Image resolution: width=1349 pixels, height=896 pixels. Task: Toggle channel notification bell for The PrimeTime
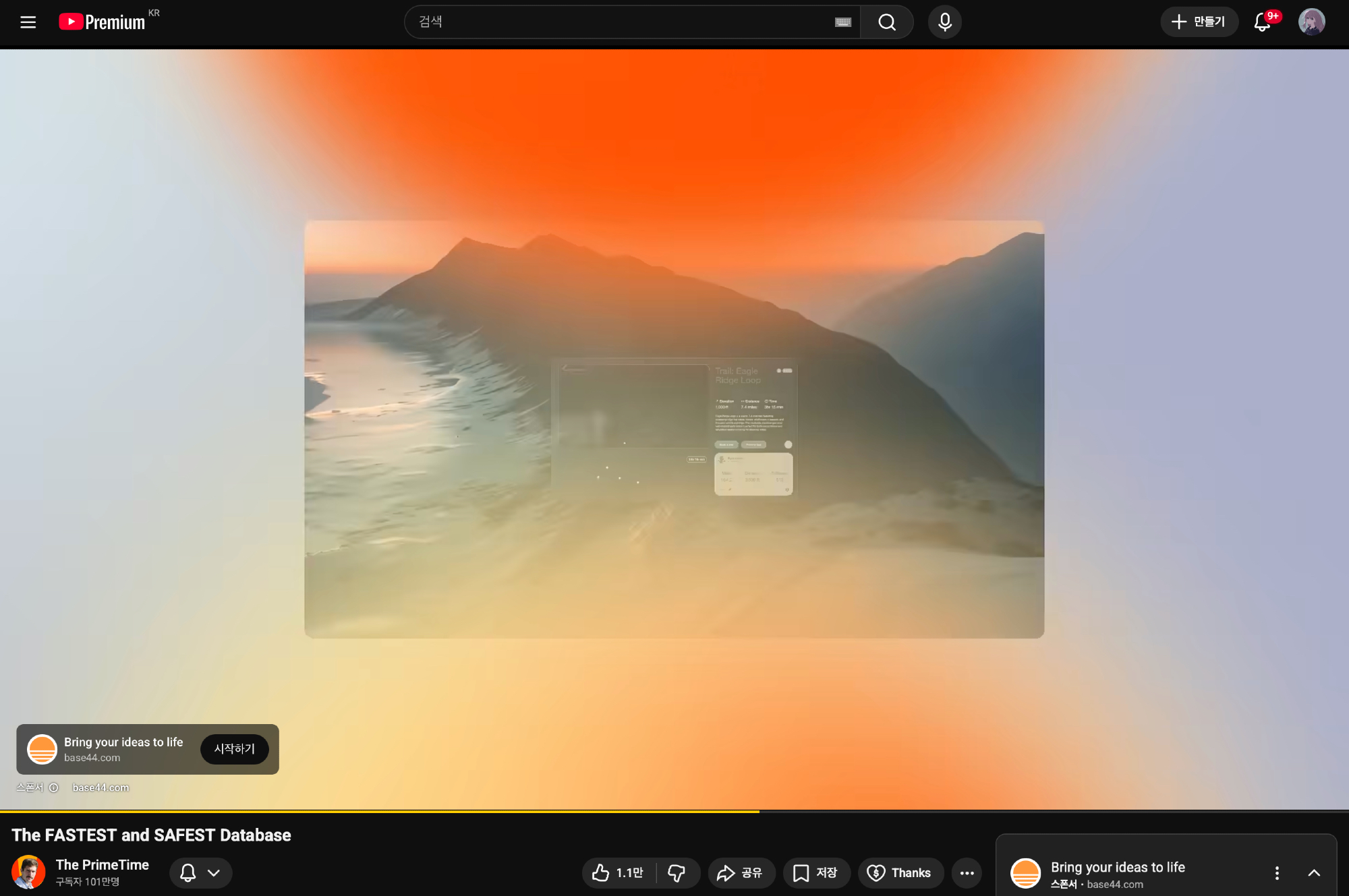(188, 873)
